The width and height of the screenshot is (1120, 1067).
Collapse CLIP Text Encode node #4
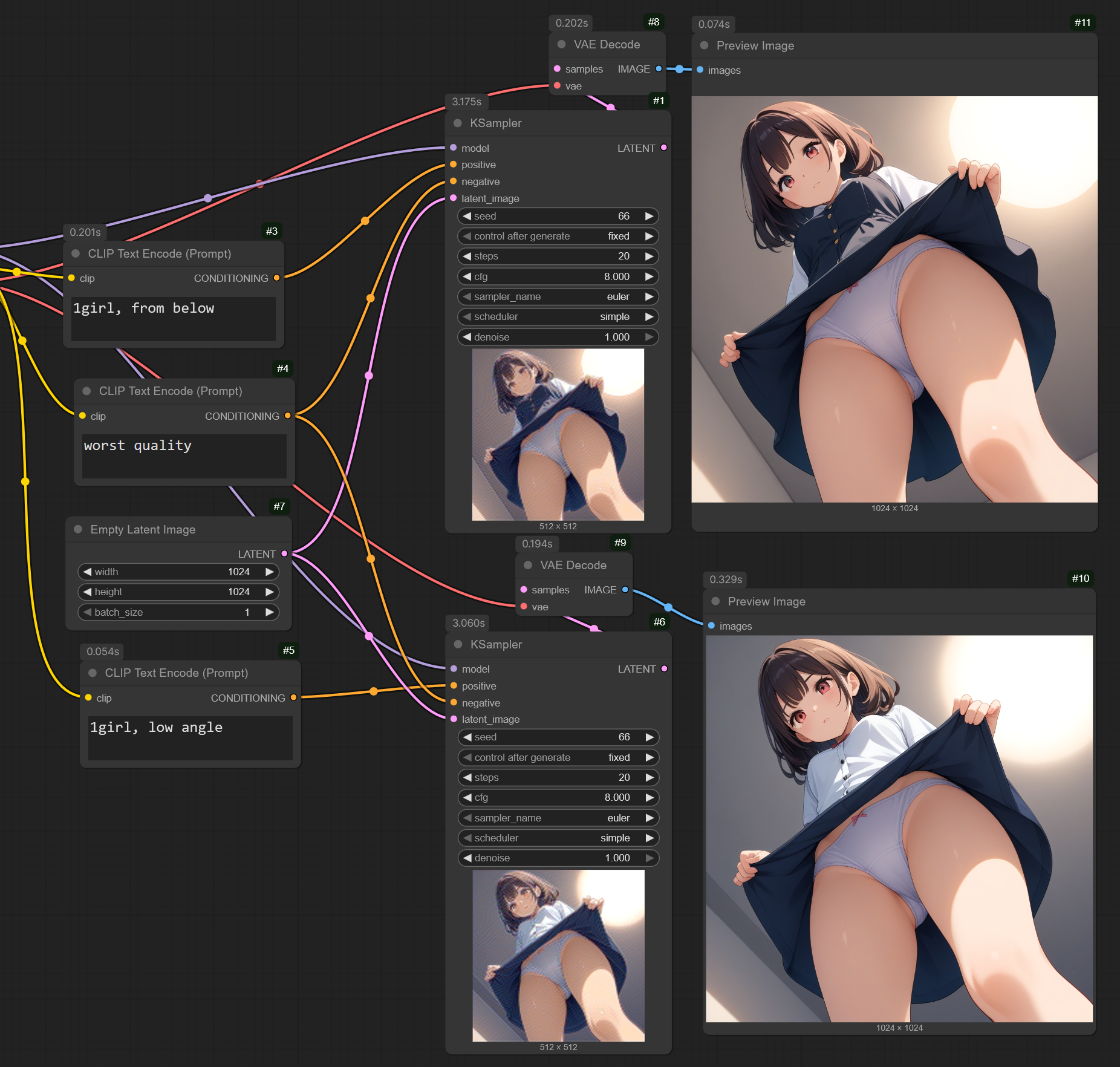[86, 391]
